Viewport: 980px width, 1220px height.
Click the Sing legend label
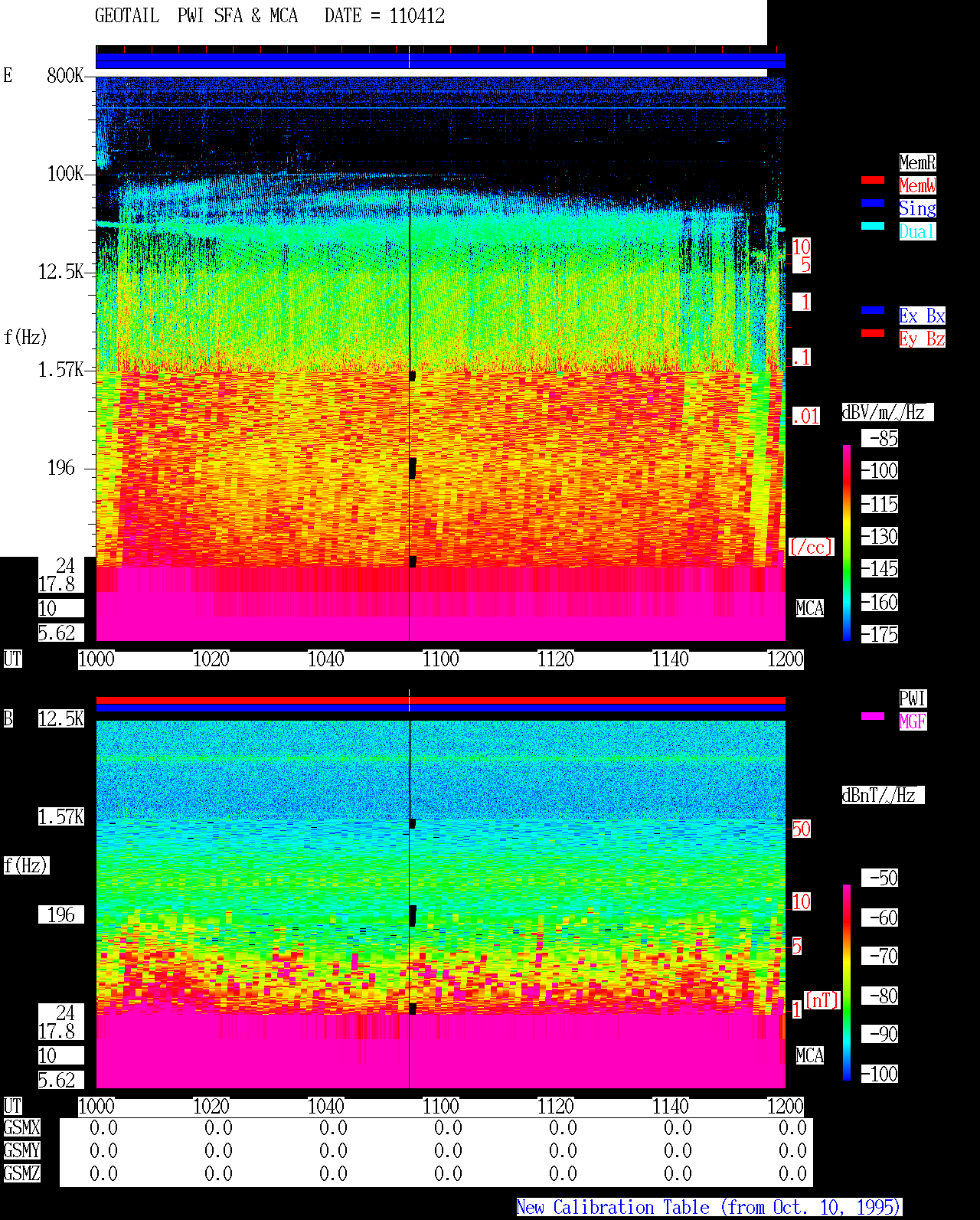click(917, 208)
